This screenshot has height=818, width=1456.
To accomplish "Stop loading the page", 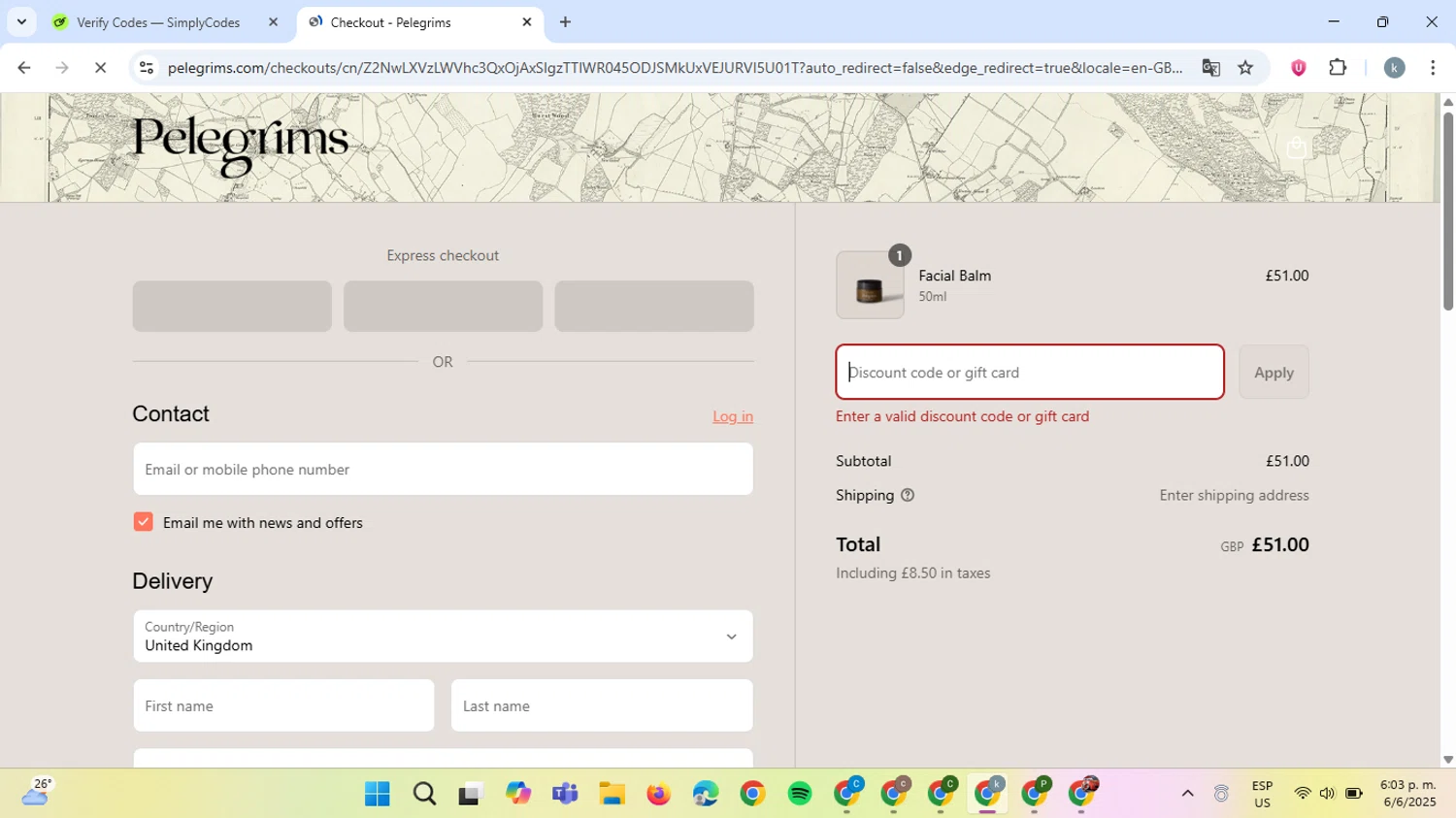I will 100,68.
